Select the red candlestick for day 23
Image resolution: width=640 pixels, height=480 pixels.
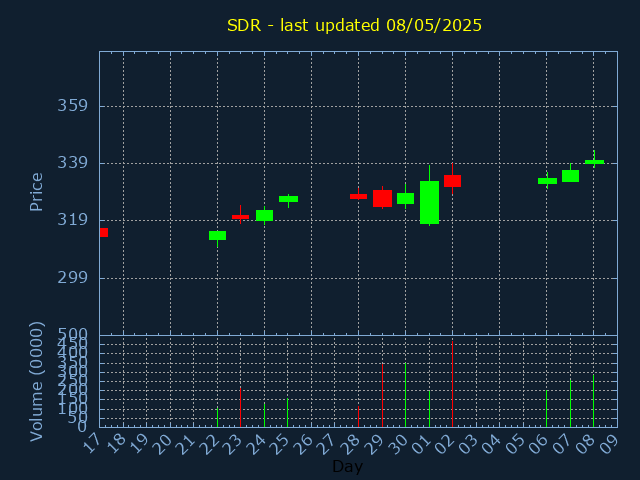click(240, 216)
